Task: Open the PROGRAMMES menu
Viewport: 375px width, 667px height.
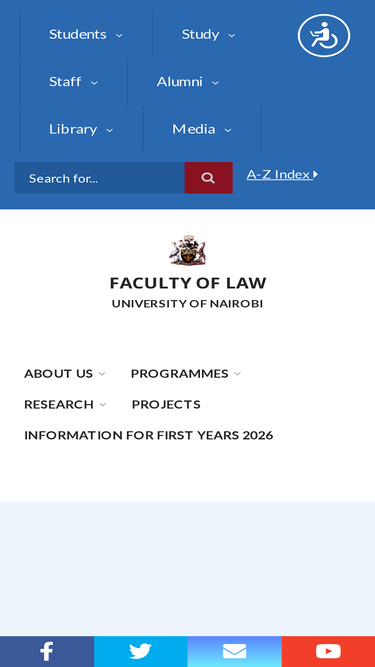Action: point(186,373)
